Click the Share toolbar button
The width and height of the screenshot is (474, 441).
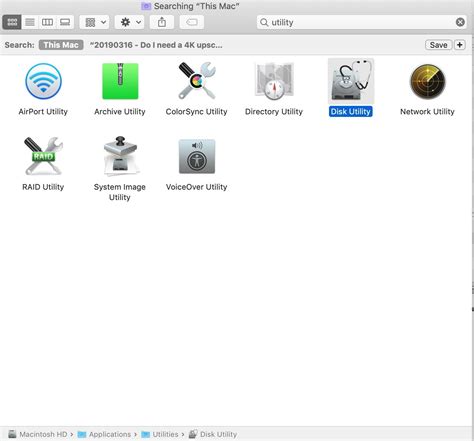pos(162,22)
